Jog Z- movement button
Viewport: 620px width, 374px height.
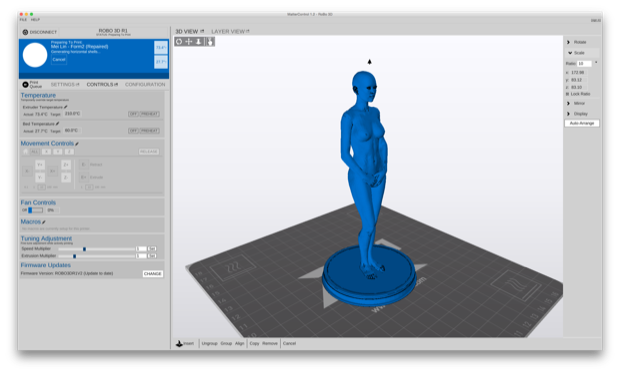[x=66, y=178]
